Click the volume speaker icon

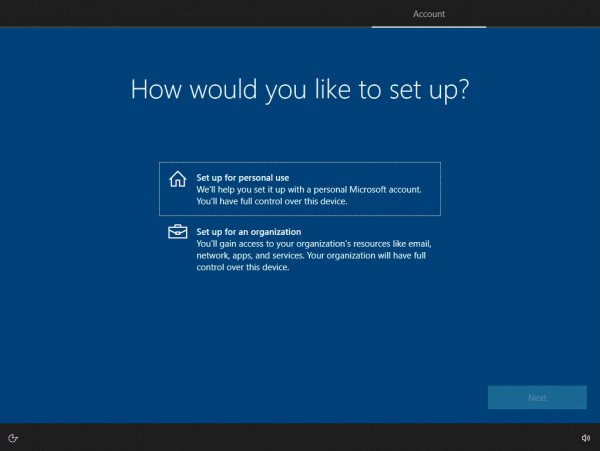coord(585,438)
